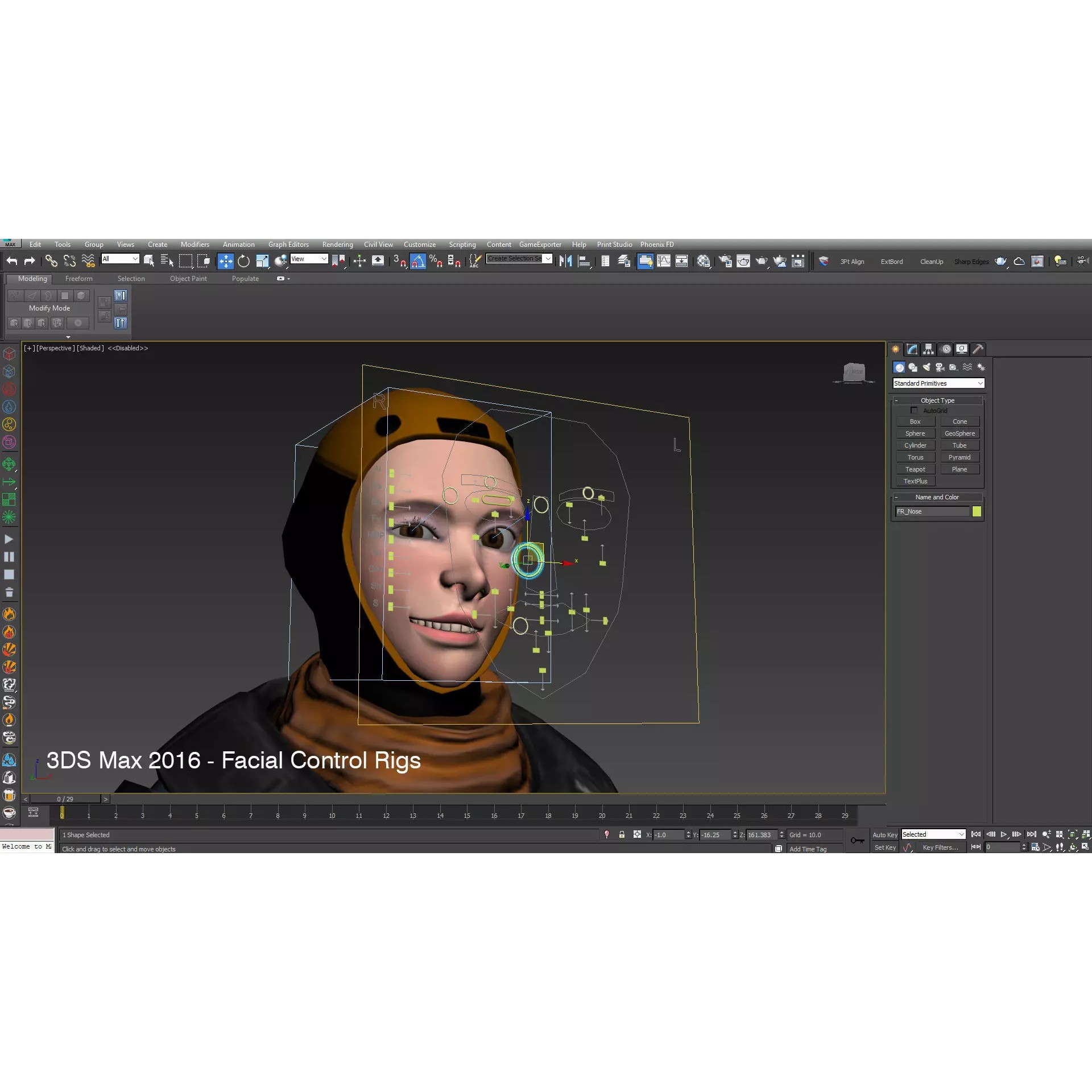
Task: Click the Play Animation button
Action: 1004,834
